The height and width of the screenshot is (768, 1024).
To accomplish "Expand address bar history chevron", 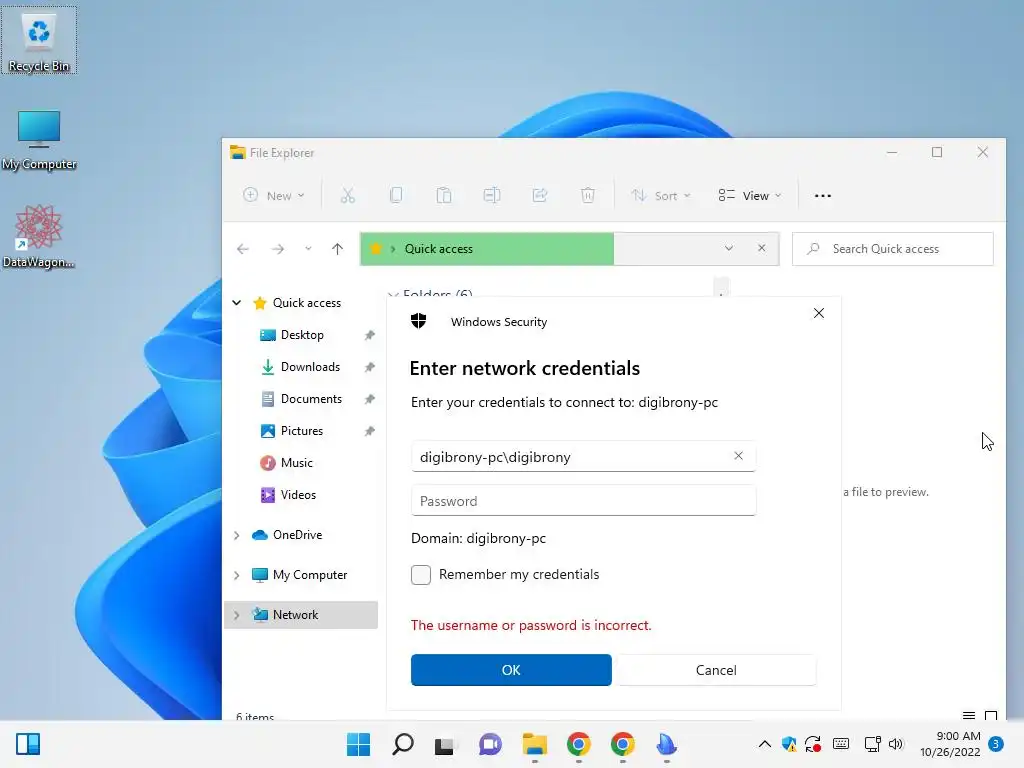I will pyautogui.click(x=729, y=248).
